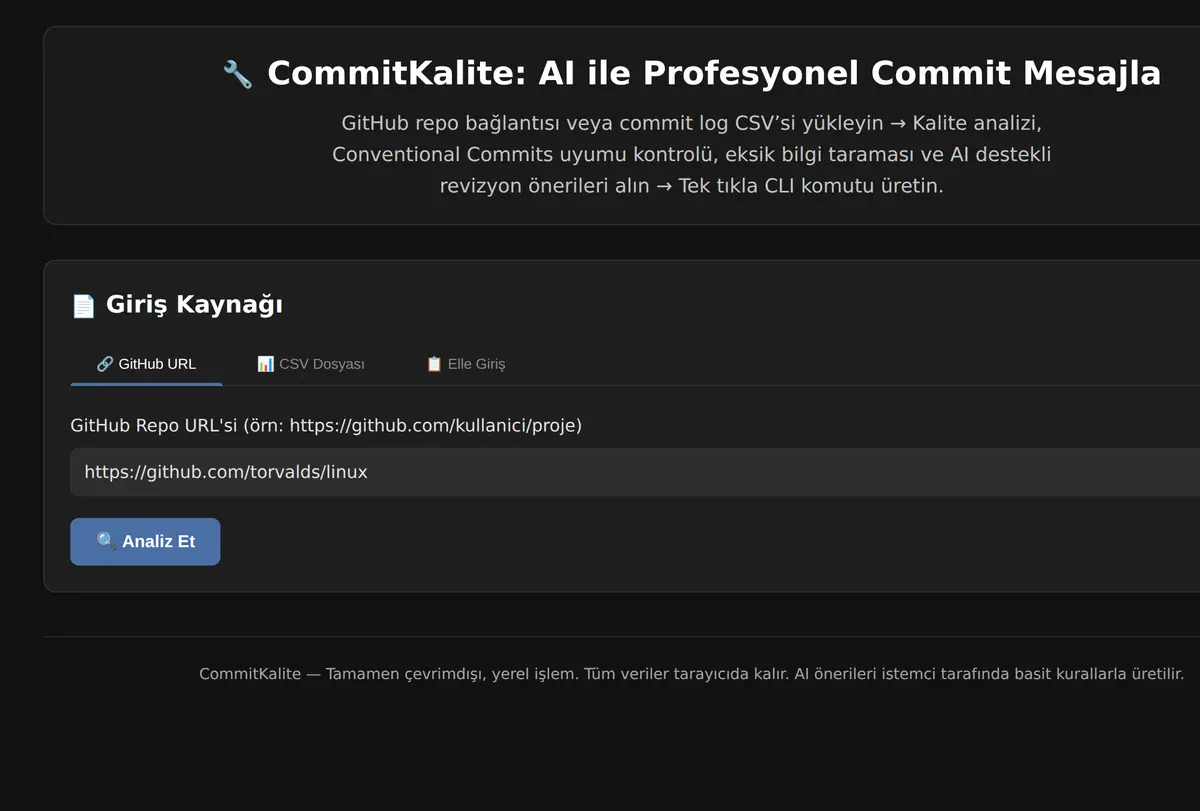Click the description line starting "Conventional Commits uyumu"
1200x811 pixels.
pyautogui.click(x=691, y=155)
